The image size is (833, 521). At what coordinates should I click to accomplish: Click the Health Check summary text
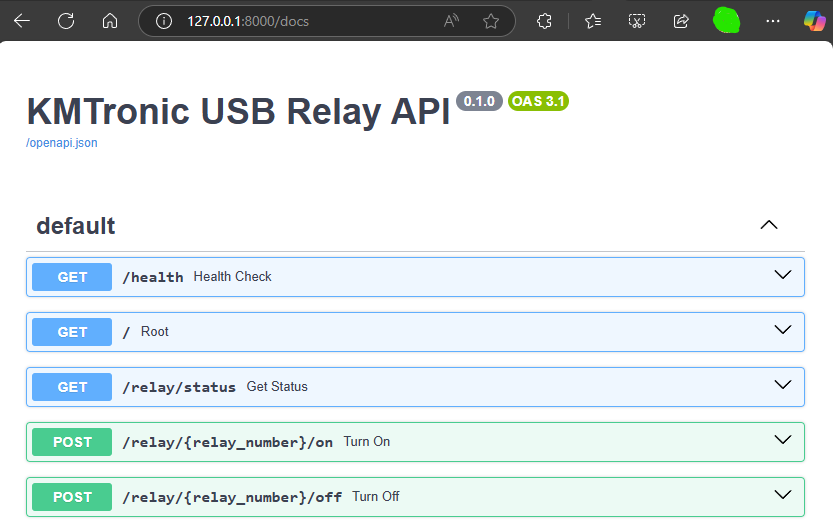point(232,276)
